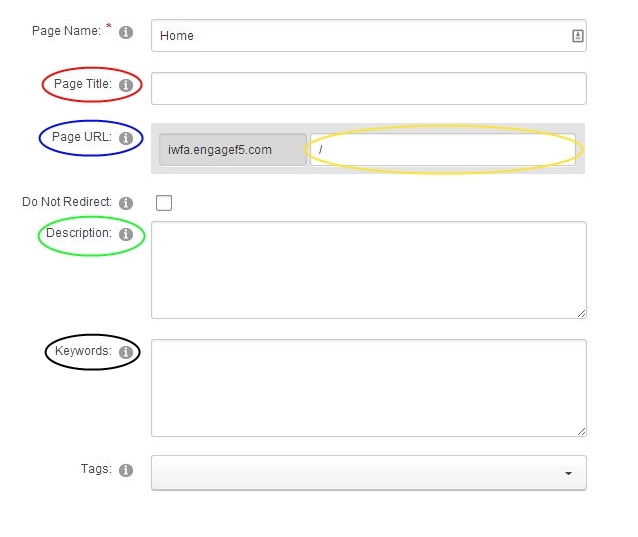This screenshot has width=638, height=537.
Task: Click the Page URL path field with slash
Action: click(443, 149)
